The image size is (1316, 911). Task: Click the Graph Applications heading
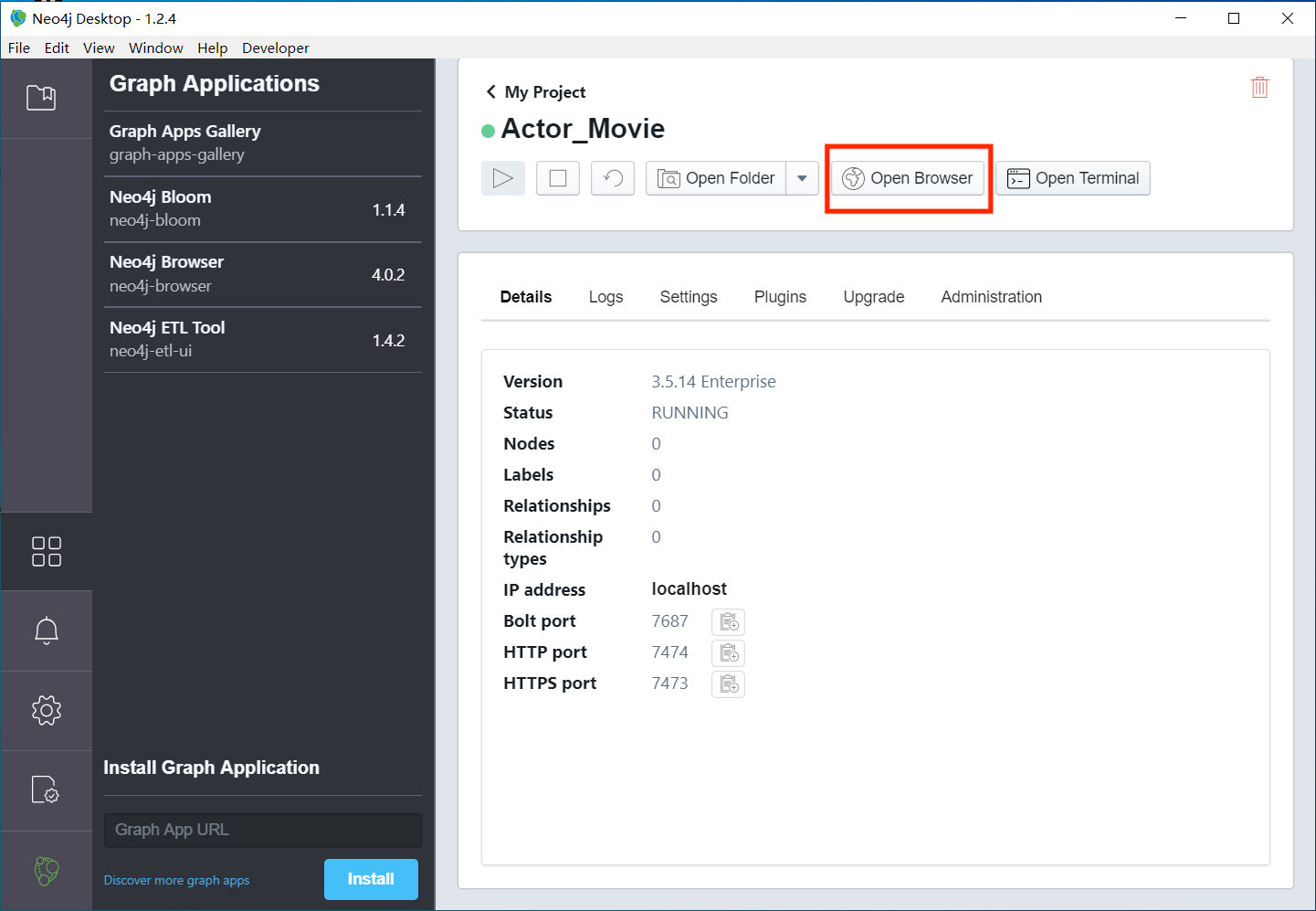pyautogui.click(x=215, y=83)
